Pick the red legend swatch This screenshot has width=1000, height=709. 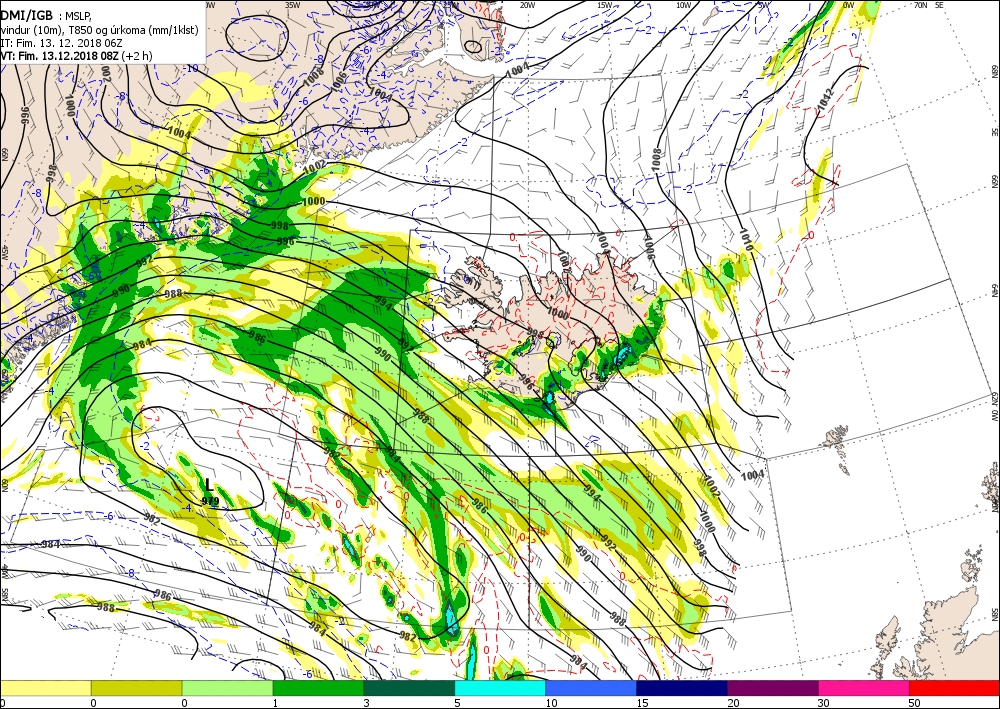coord(954,688)
